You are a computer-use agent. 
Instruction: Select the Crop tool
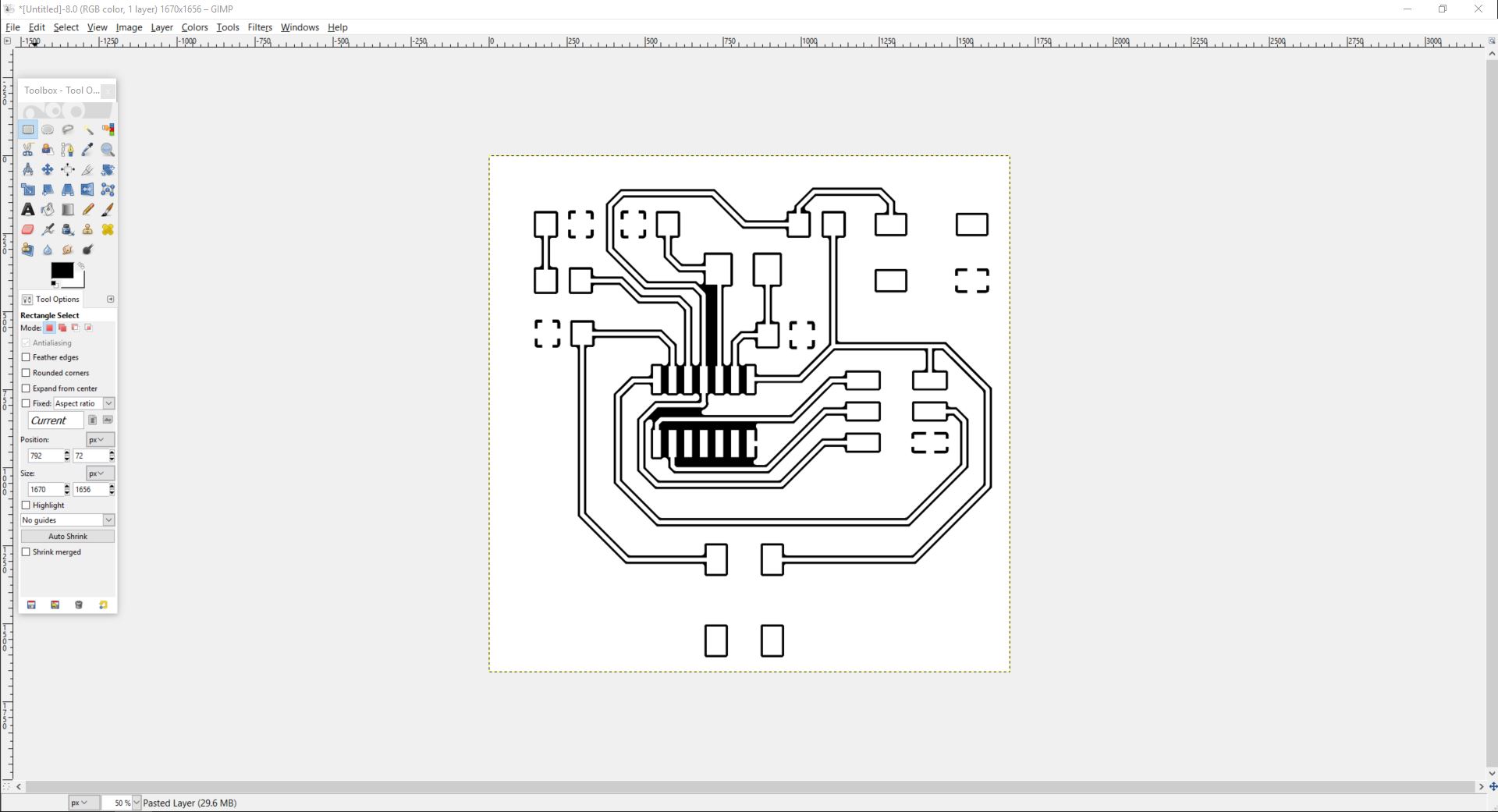pyautogui.click(x=87, y=169)
